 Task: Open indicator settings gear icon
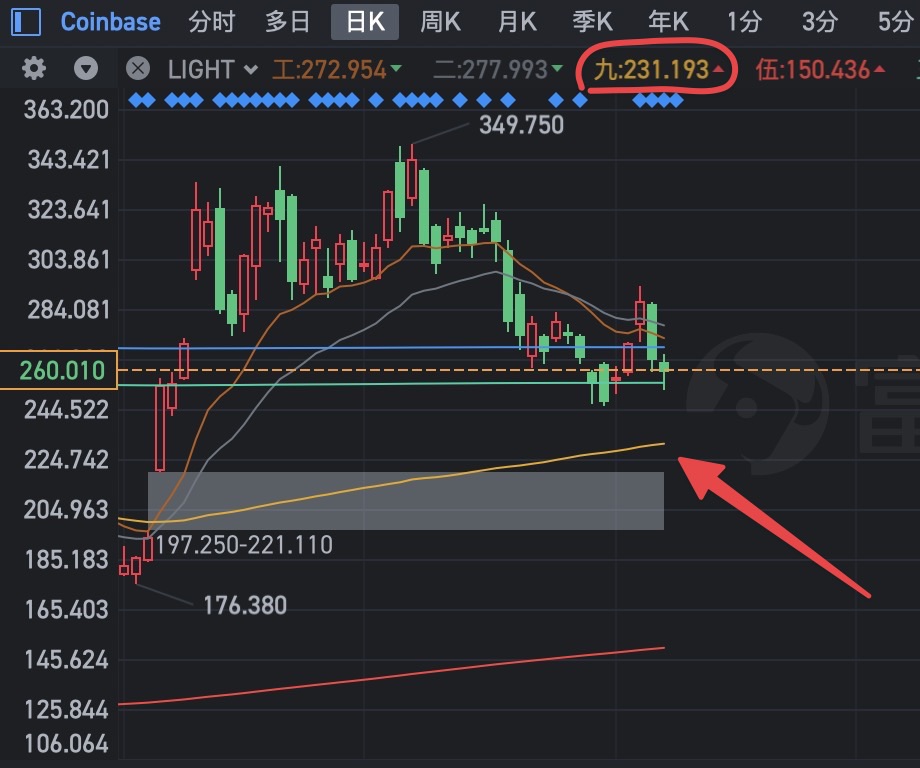[33, 69]
